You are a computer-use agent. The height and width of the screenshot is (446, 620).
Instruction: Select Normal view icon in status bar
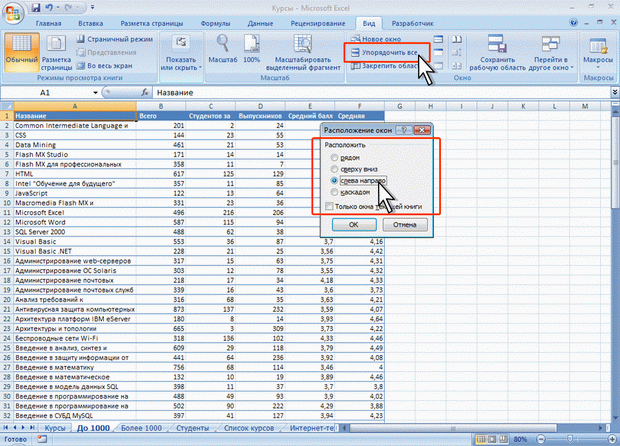pyautogui.click(x=481, y=439)
